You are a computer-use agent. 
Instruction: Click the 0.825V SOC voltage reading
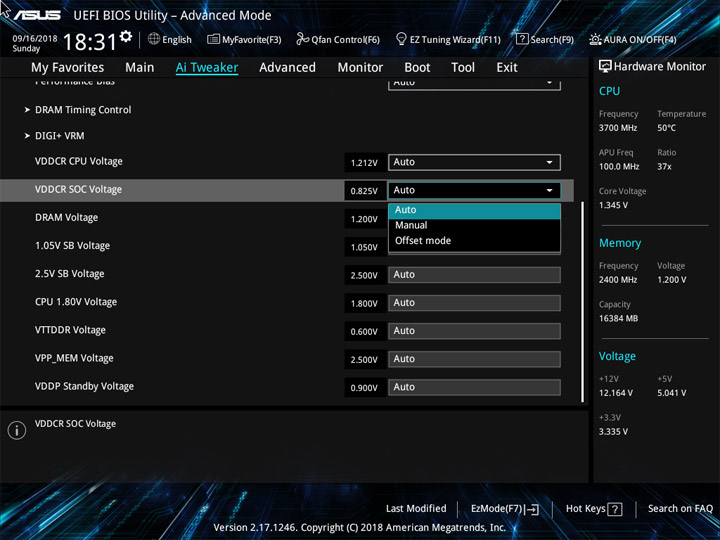coord(365,191)
